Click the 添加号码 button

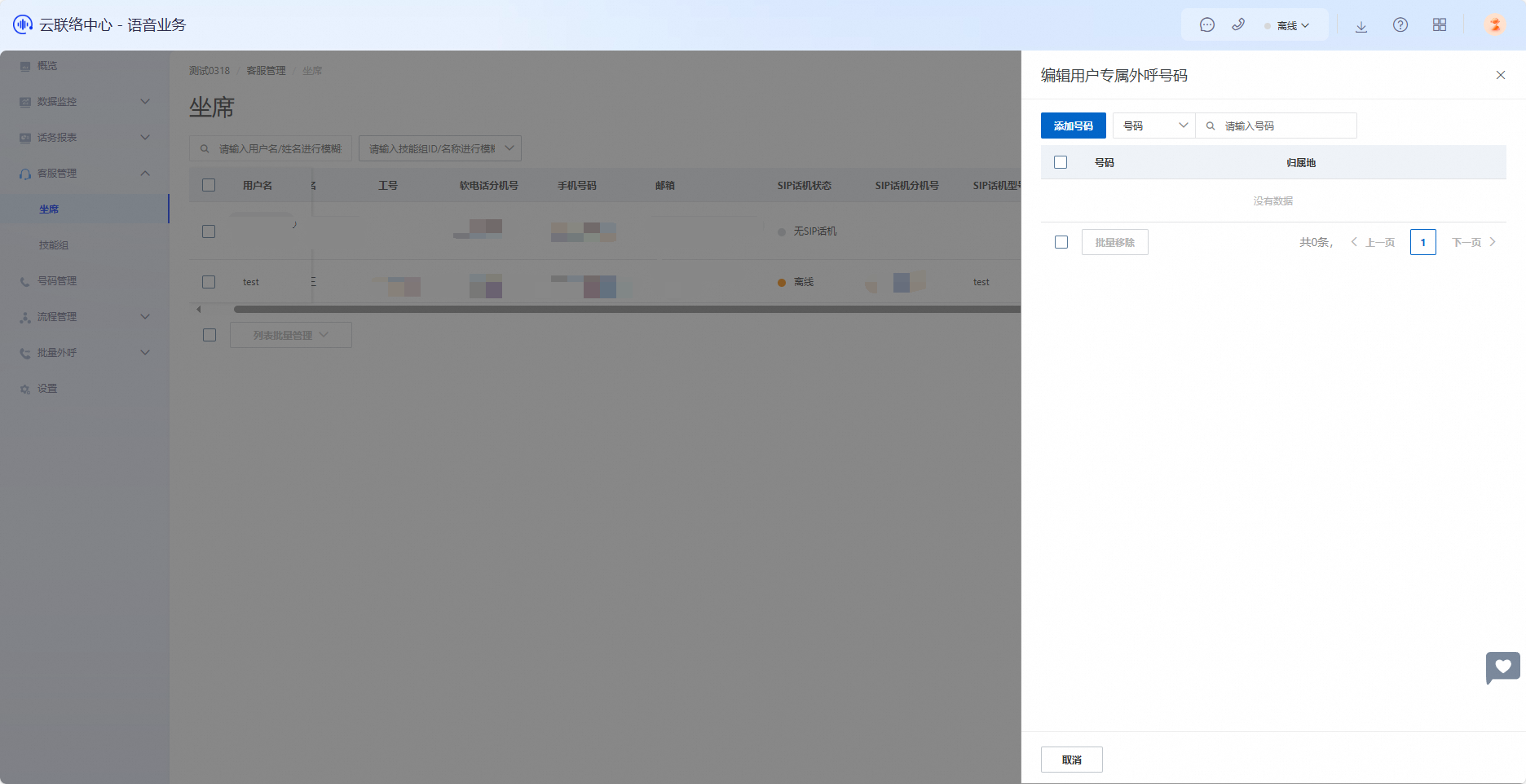(1074, 126)
